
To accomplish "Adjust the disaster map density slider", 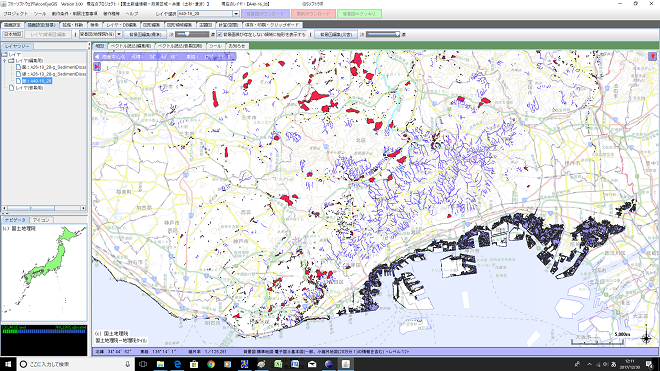I will coord(382,35).
